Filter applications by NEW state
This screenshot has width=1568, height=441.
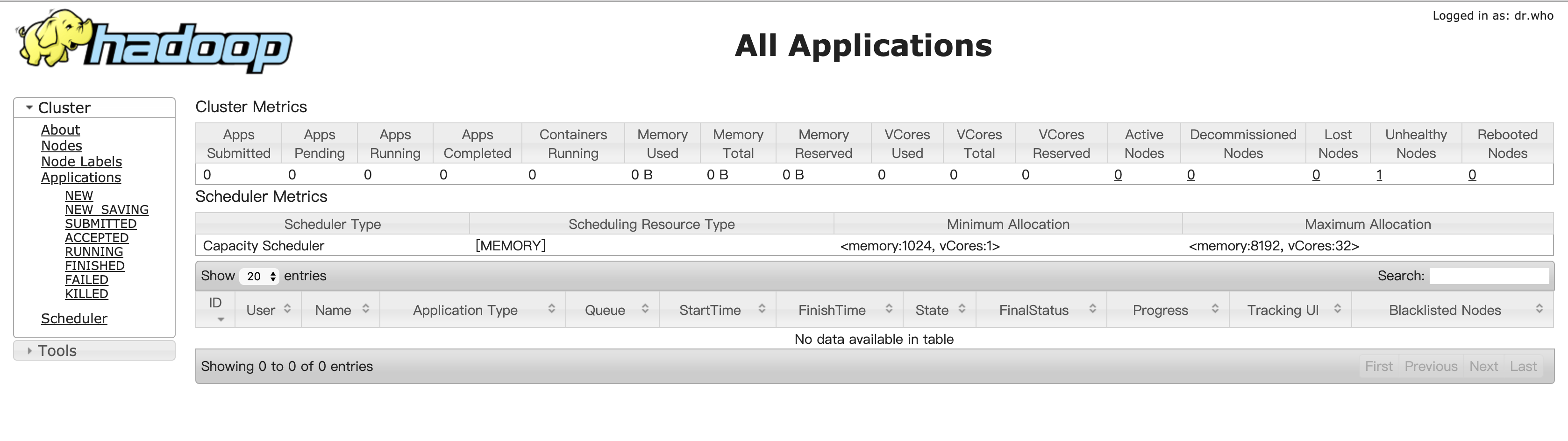(79, 196)
